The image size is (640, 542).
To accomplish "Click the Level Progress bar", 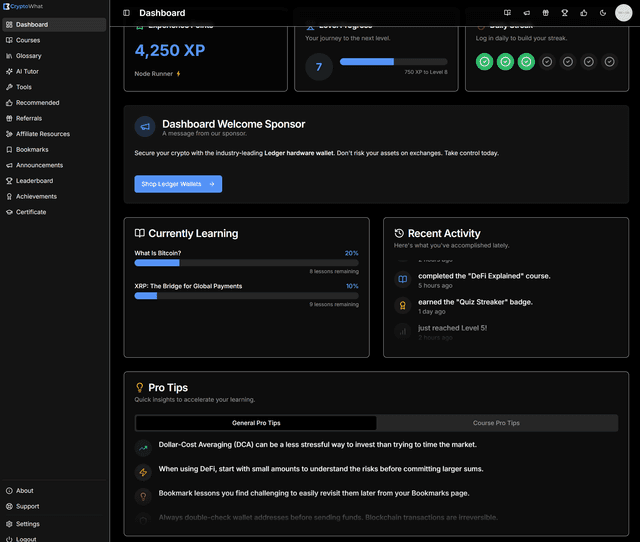I will pyautogui.click(x=393, y=62).
